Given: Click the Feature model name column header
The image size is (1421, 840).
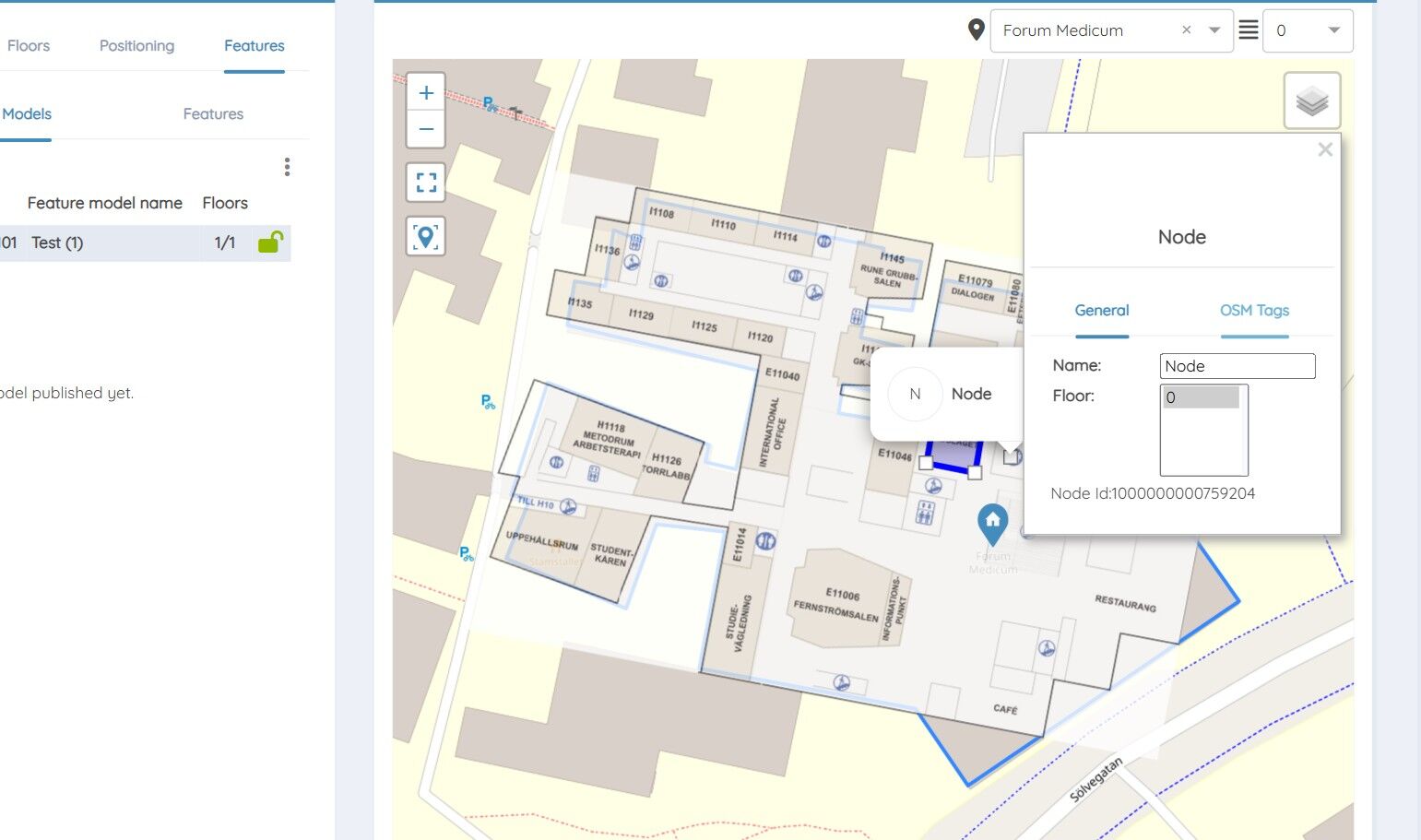Looking at the screenshot, I should point(105,203).
